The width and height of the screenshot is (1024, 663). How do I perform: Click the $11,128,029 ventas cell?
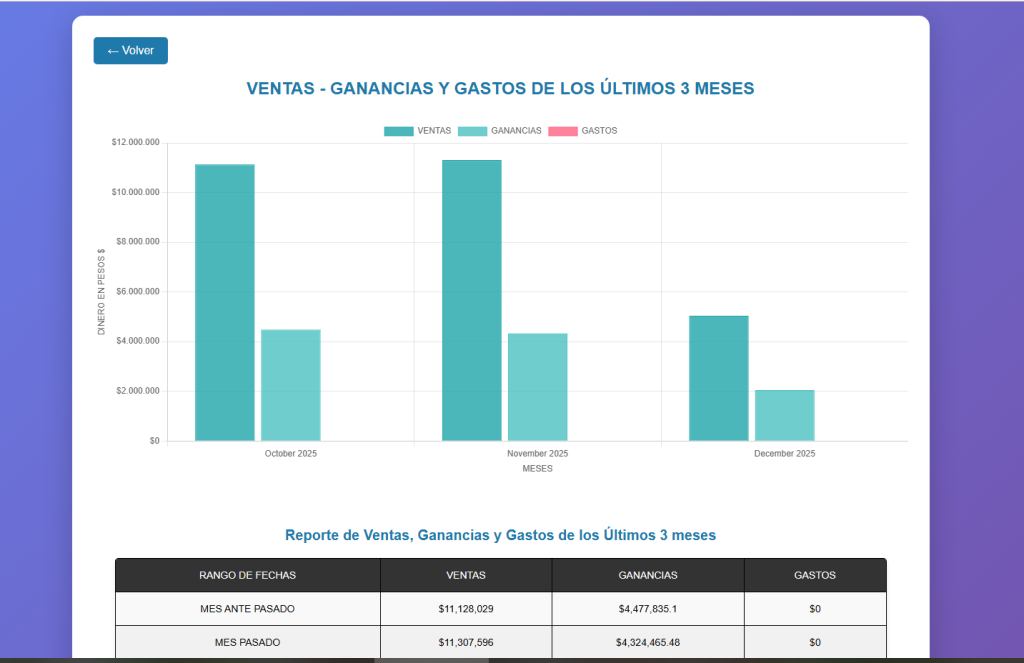[466, 608]
